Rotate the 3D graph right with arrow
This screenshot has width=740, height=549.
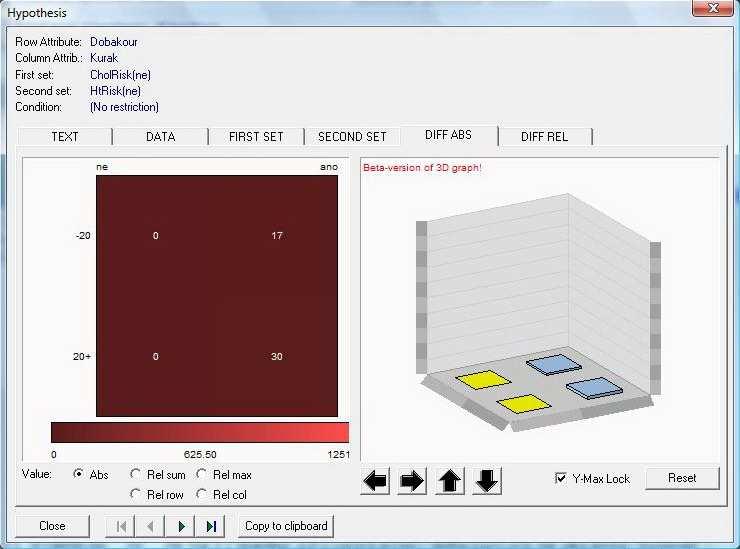coord(412,481)
